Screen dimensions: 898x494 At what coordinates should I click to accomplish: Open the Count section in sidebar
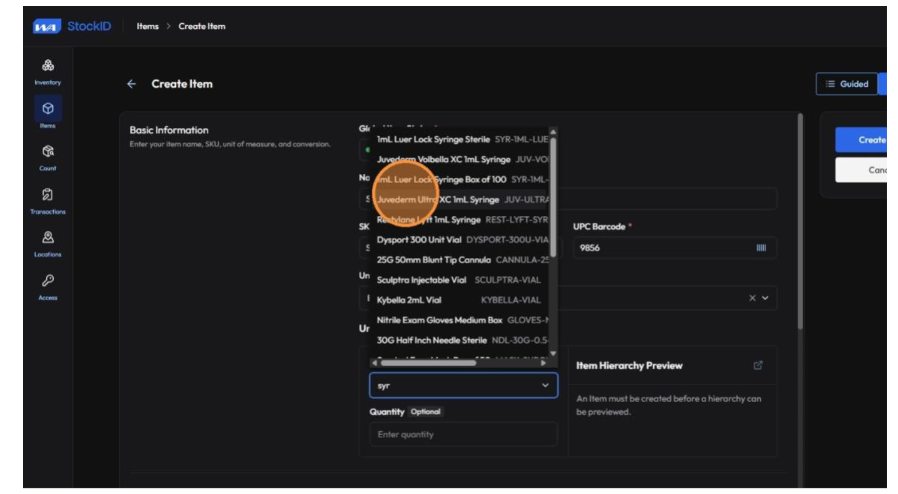click(x=48, y=158)
